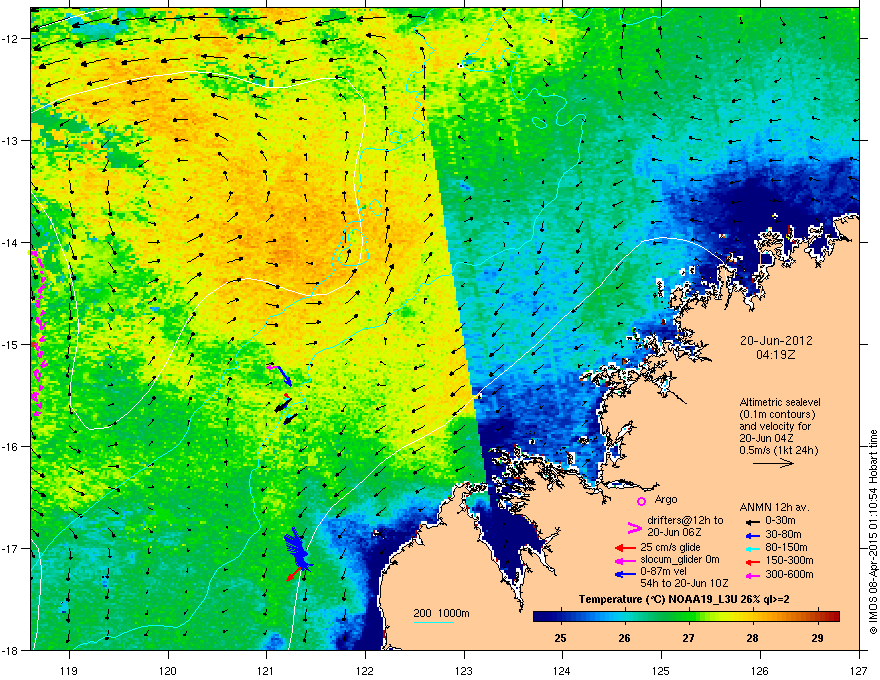This screenshot has width=880, height=680.
Task: Select the magenta slocum_glider 0m arrow
Action: 625,560
